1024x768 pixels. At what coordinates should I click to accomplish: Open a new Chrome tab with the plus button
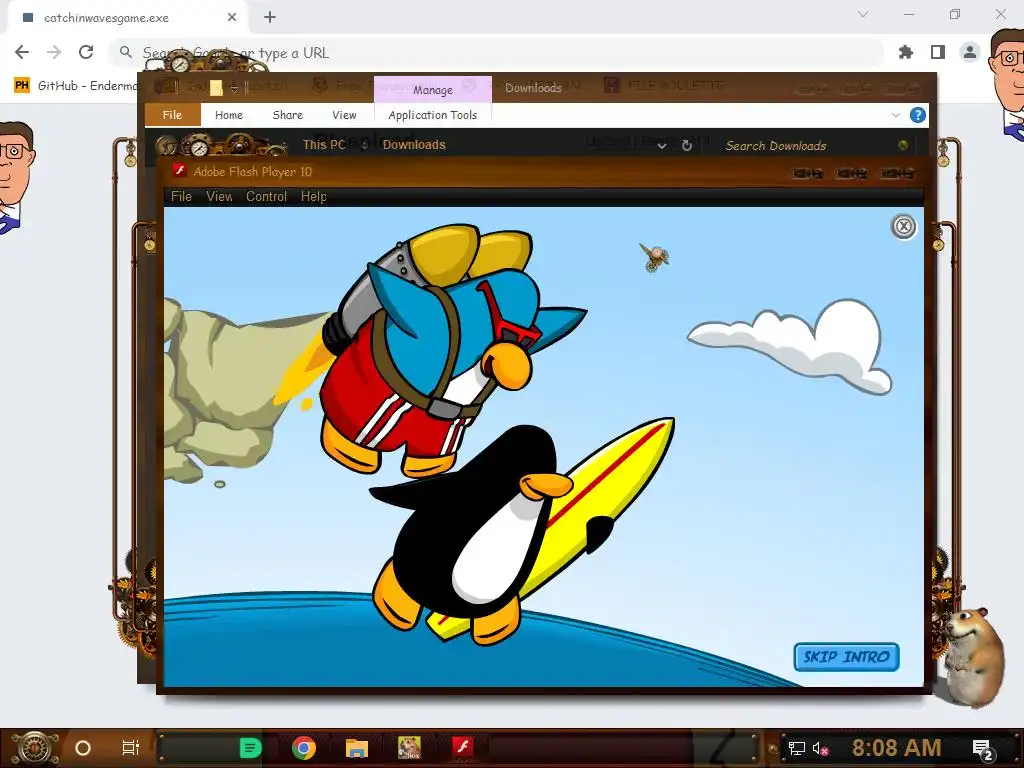tap(270, 18)
